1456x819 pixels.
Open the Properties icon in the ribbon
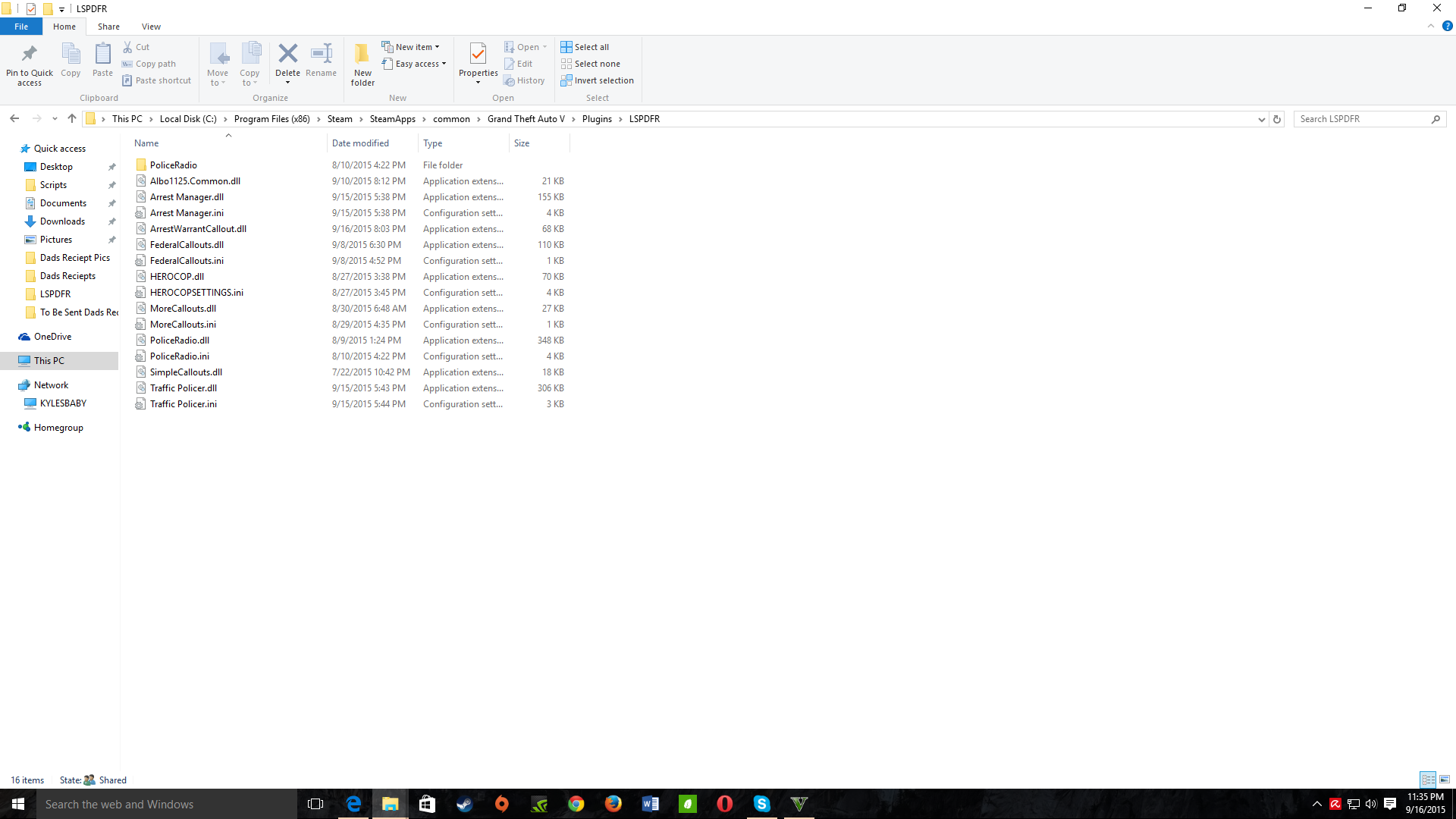pyautogui.click(x=478, y=54)
